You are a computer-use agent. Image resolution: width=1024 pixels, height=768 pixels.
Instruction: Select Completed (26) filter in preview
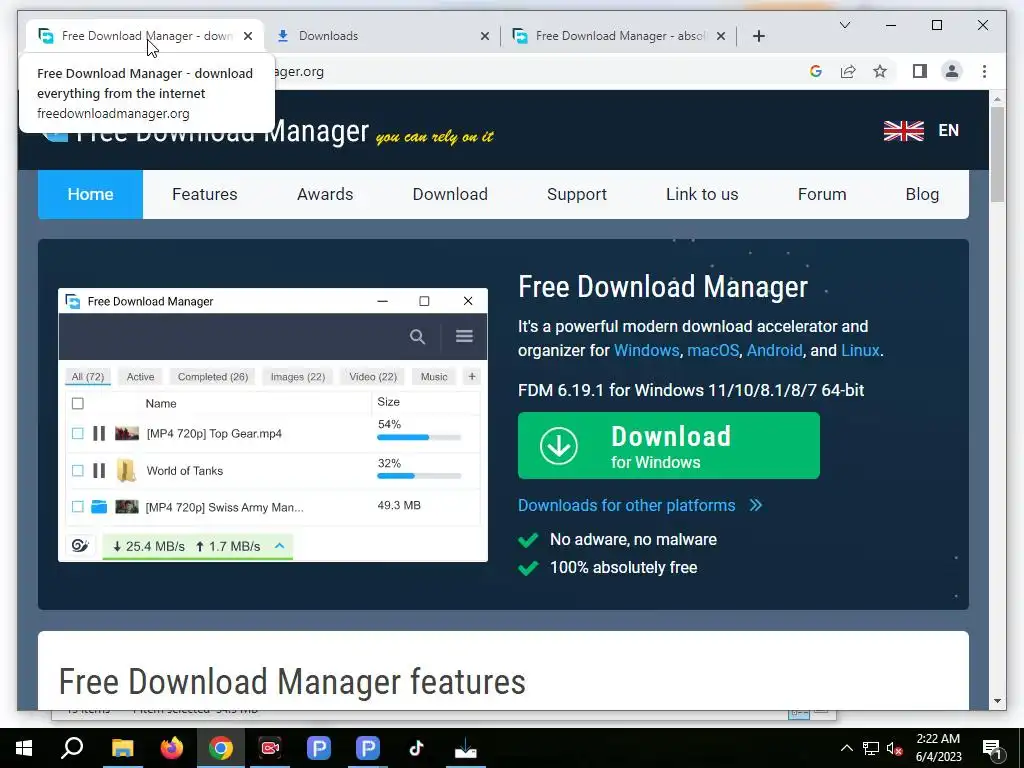pos(213,377)
